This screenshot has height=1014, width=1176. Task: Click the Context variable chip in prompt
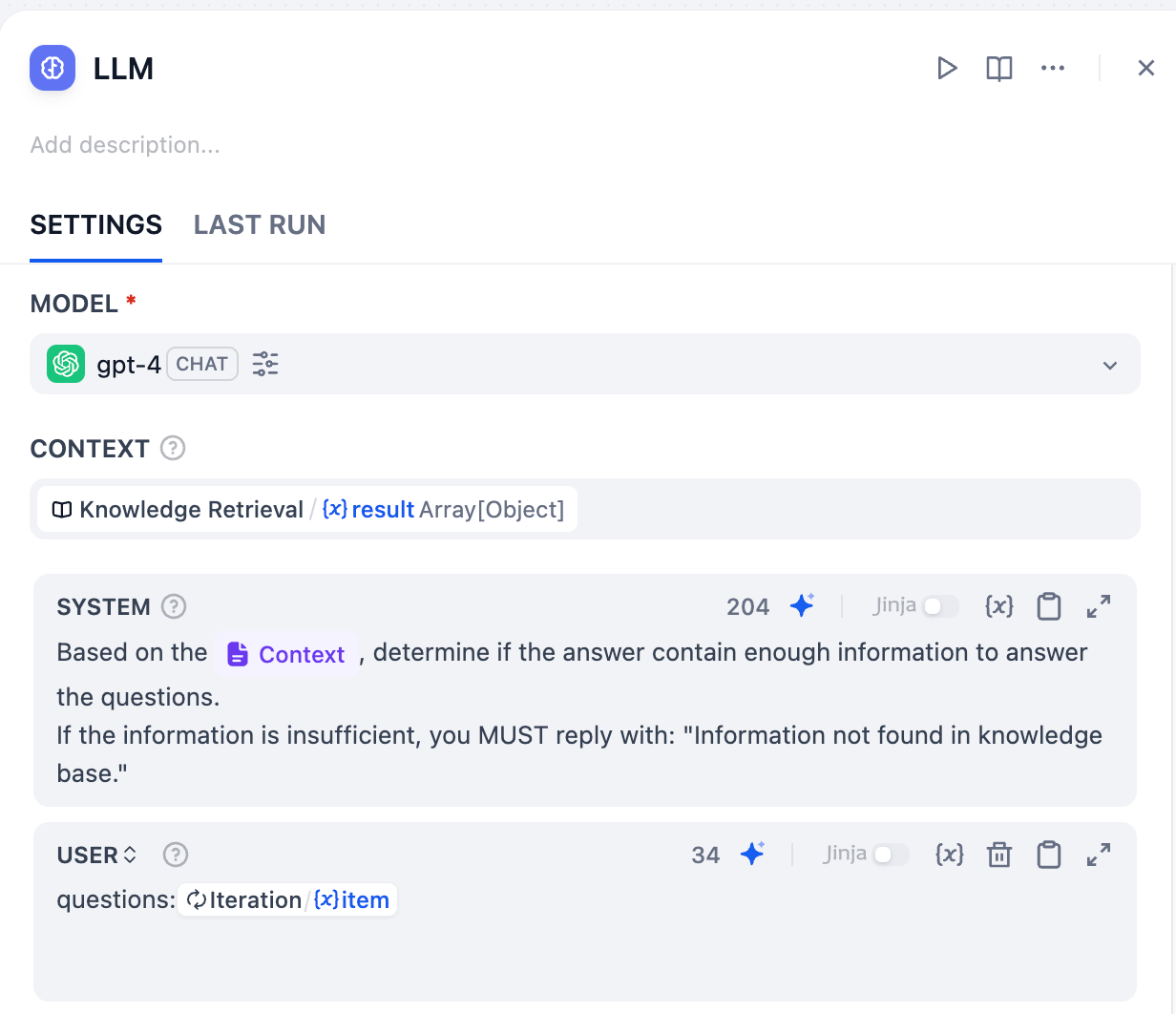[x=286, y=654]
